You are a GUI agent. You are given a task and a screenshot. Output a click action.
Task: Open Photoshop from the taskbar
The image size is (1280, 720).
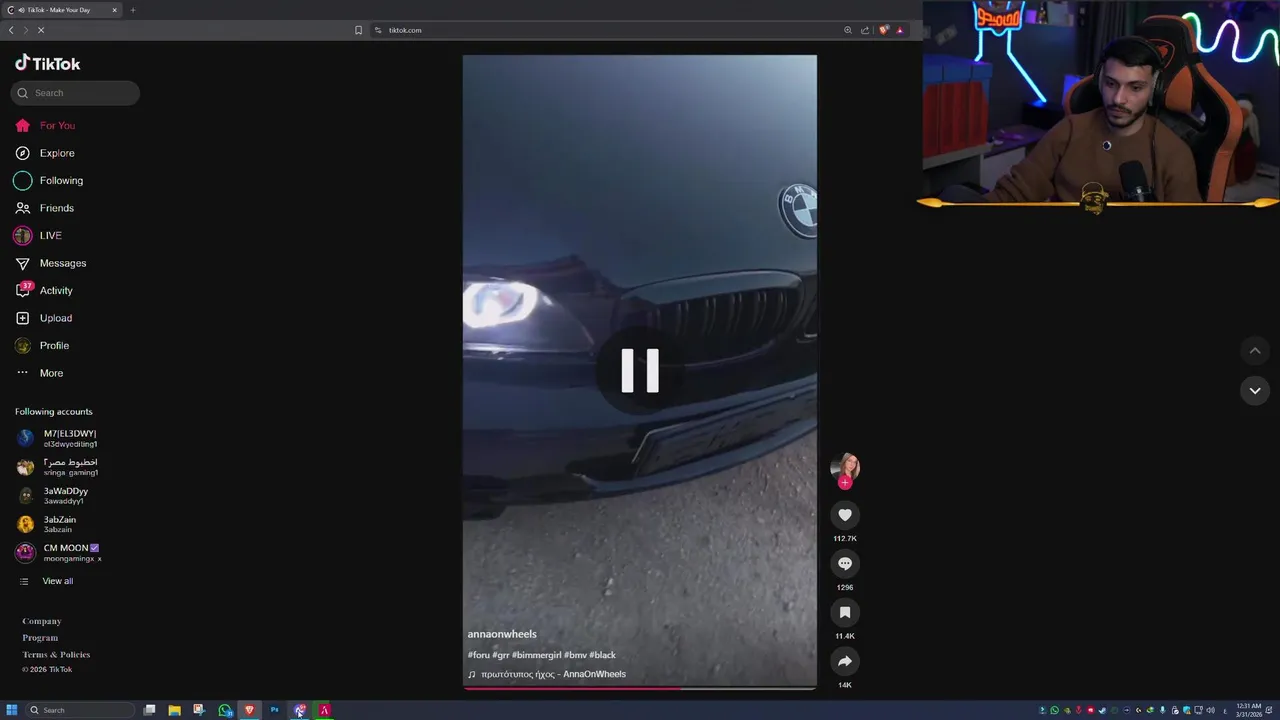pos(274,710)
